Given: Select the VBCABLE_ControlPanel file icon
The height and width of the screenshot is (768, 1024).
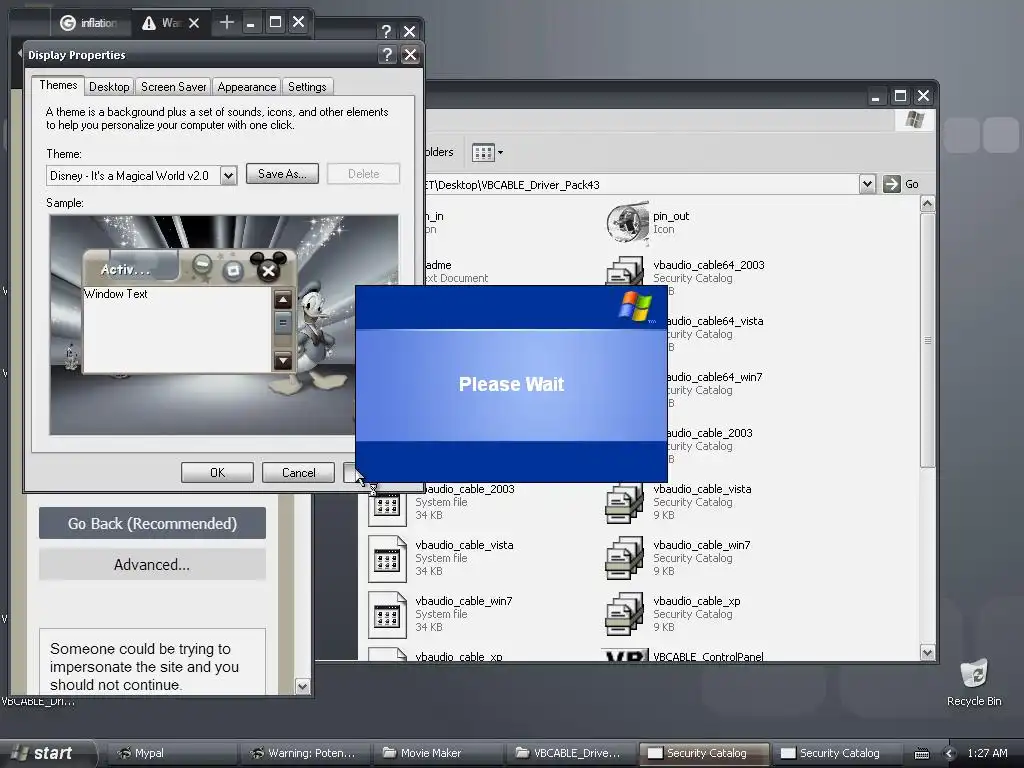Looking at the screenshot, I should (x=625, y=655).
